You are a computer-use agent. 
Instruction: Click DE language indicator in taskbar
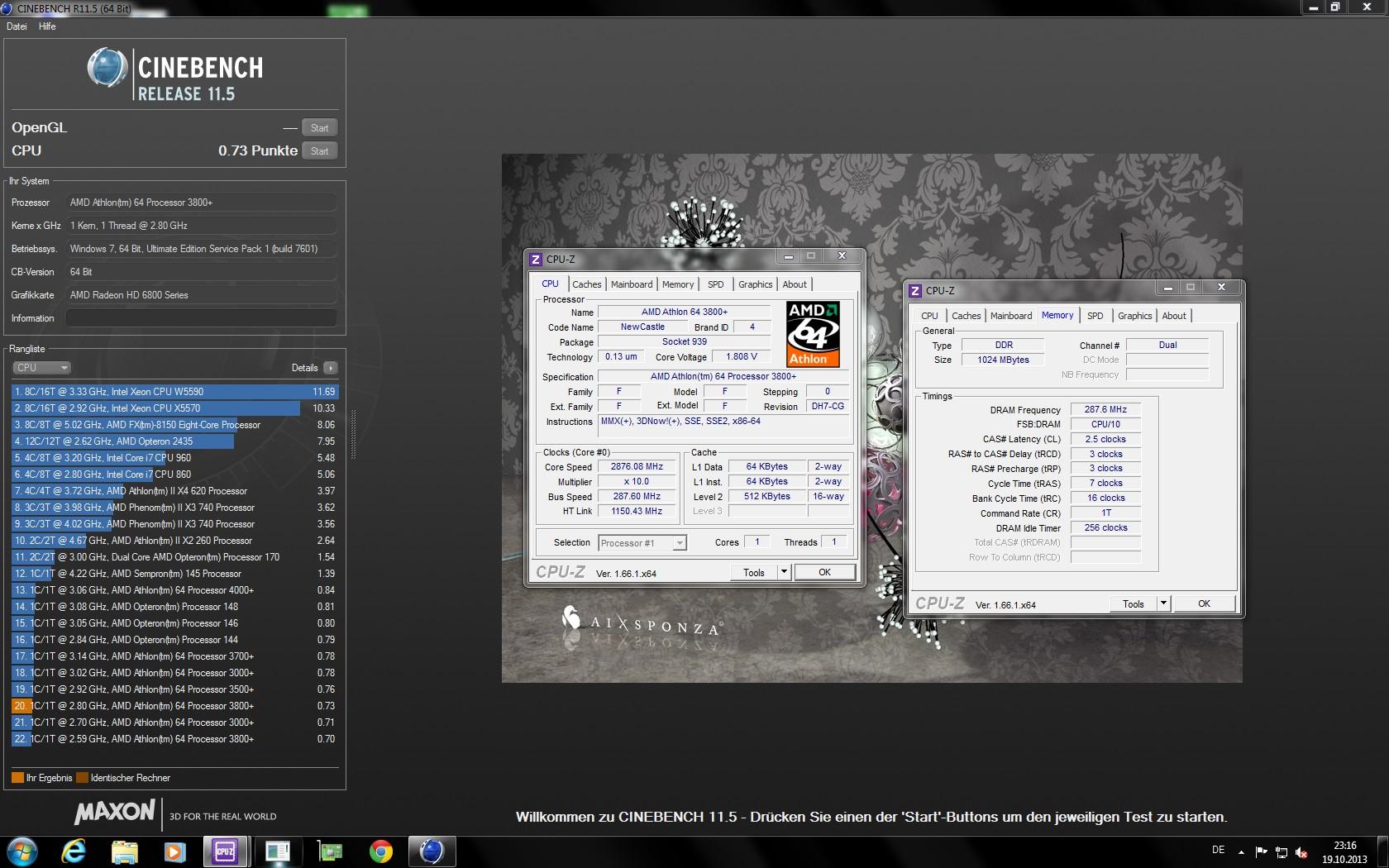coord(1218,851)
